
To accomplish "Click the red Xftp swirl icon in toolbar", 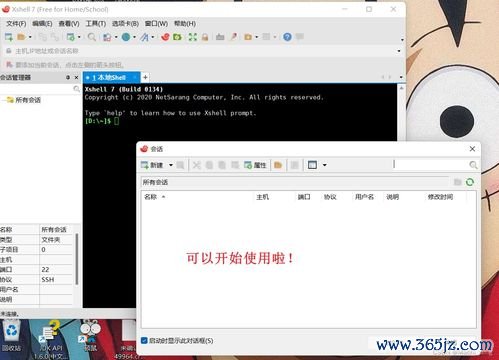I will tap(165, 37).
